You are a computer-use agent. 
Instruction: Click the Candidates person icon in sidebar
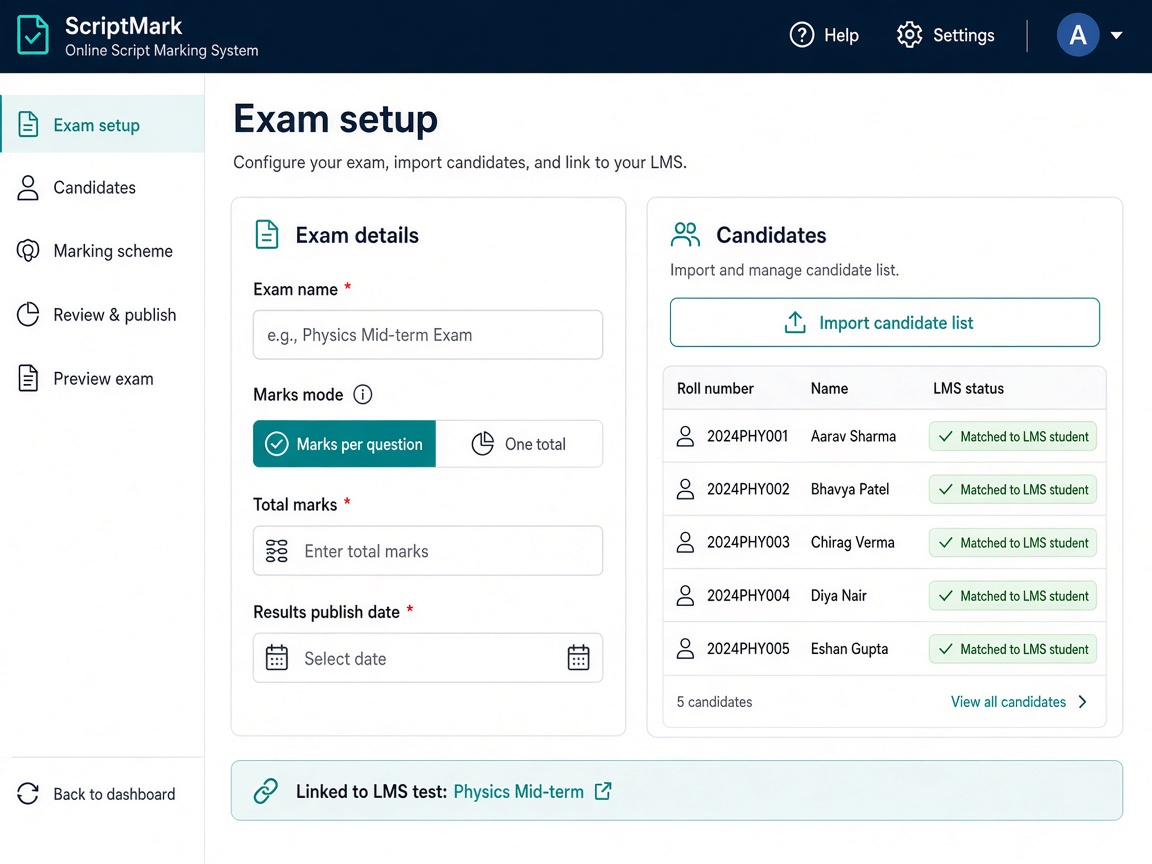tap(28, 188)
